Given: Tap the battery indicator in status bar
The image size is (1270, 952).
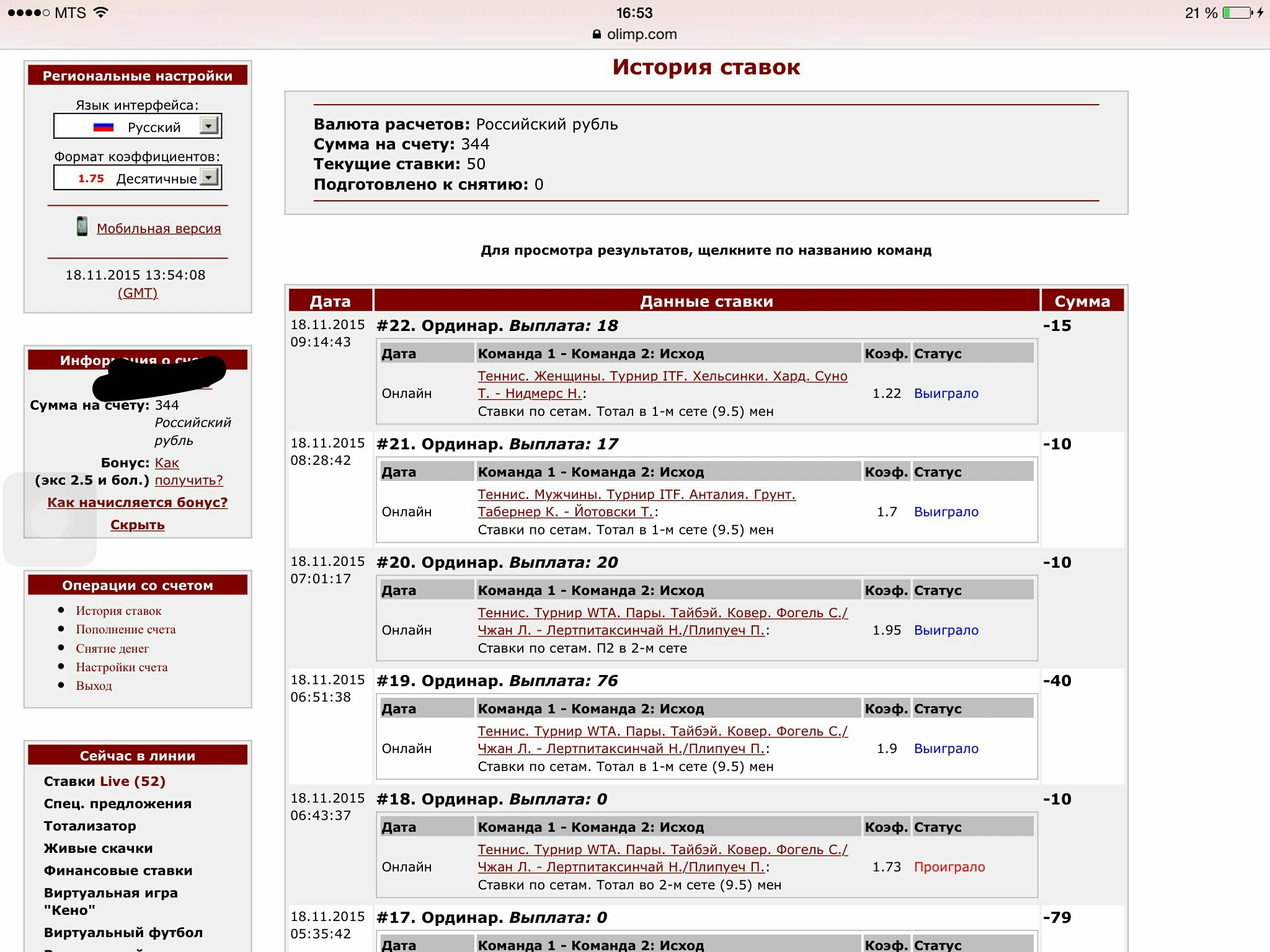Looking at the screenshot, I should pos(1237,12).
